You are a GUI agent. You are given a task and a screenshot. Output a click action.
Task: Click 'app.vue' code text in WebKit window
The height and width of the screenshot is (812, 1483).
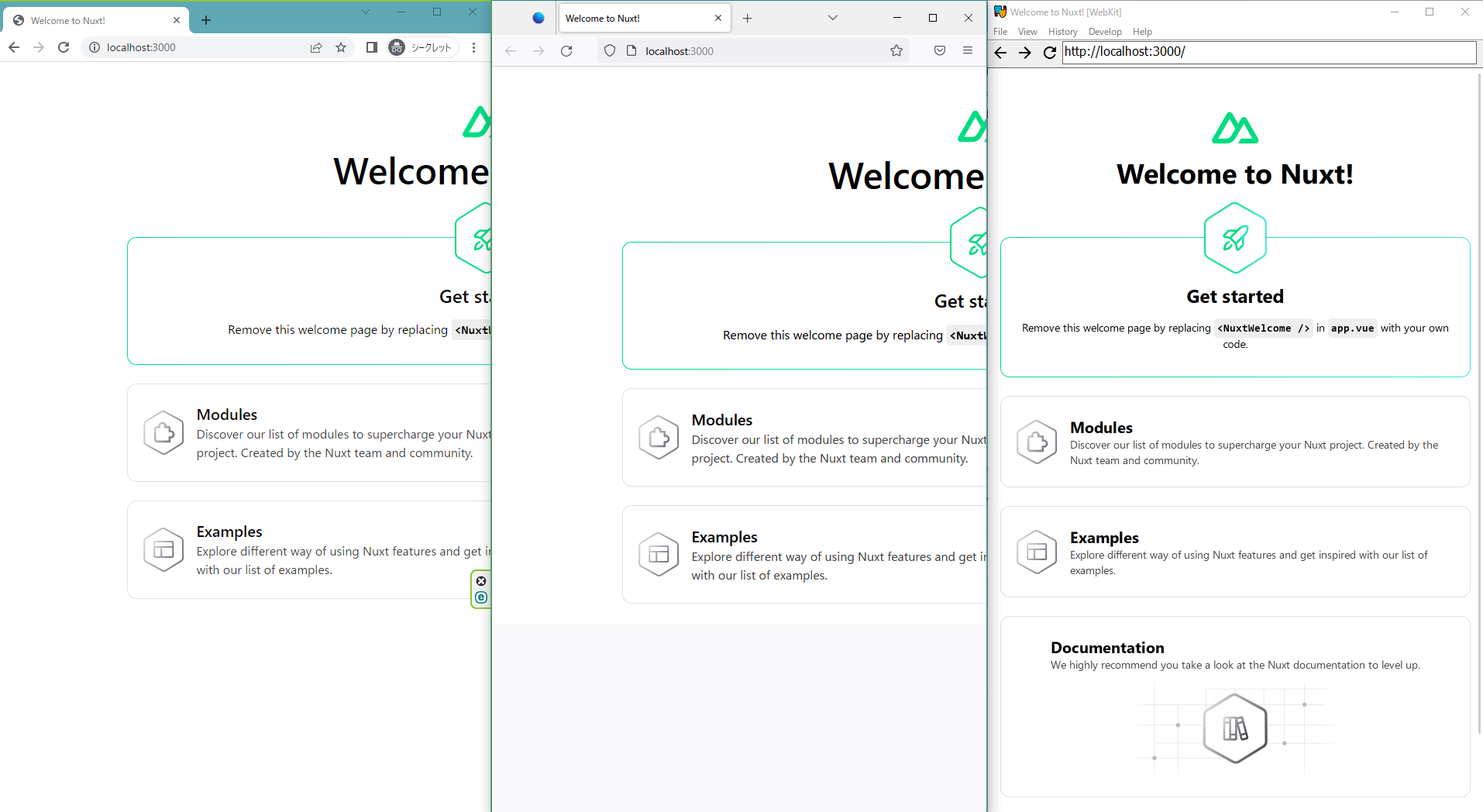point(1352,329)
